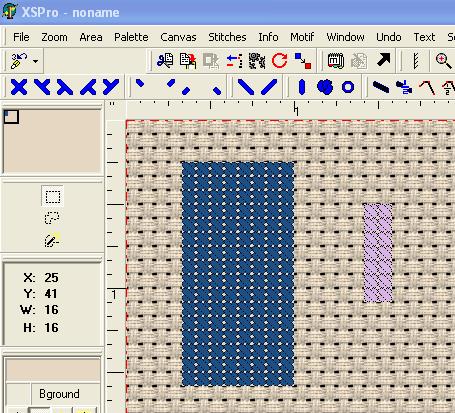Click the lilac stitched rectangle on canvas
This screenshot has height=413, width=455.
pyautogui.click(x=378, y=253)
